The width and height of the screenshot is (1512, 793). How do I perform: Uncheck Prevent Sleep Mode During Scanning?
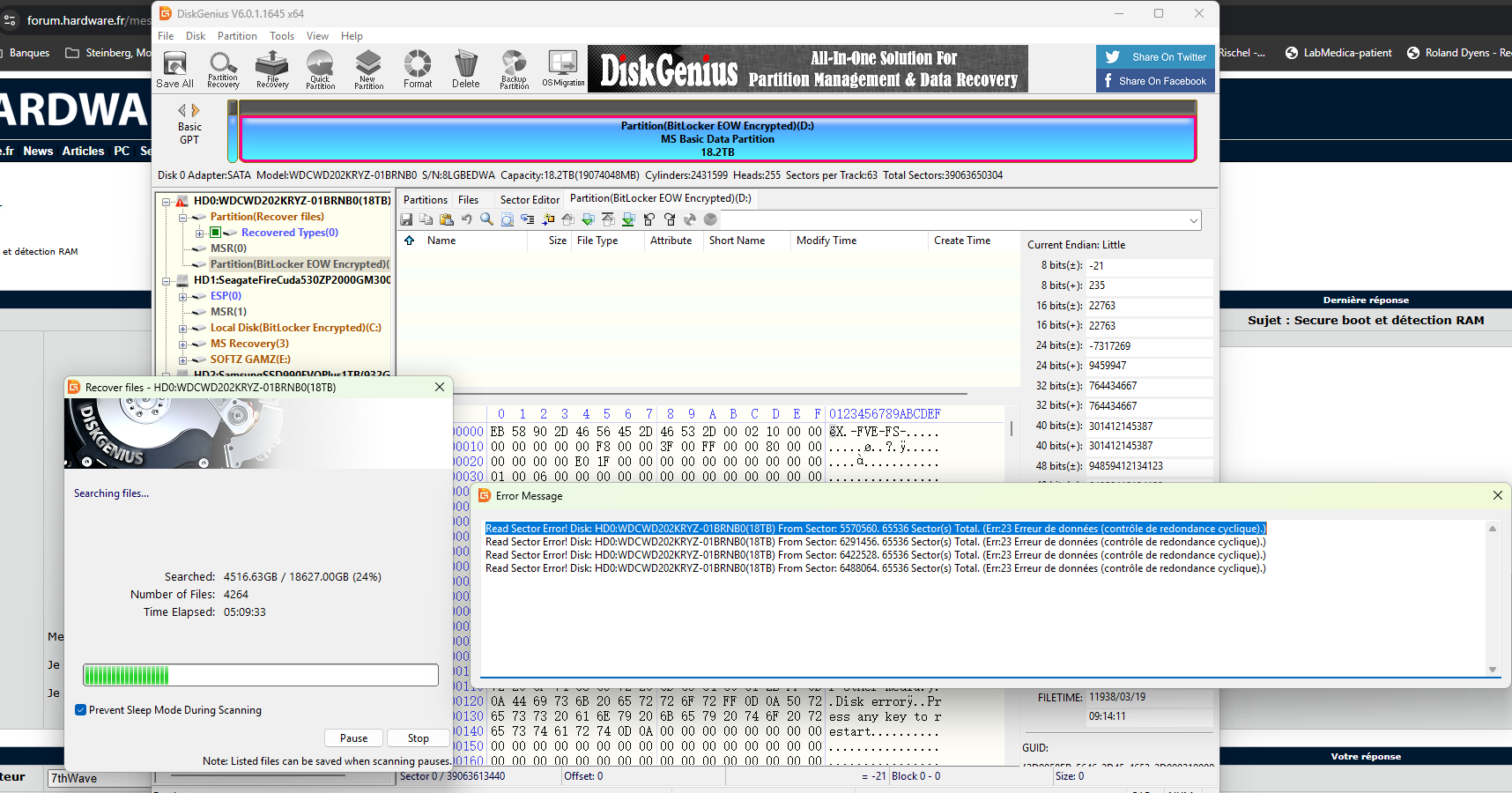[x=81, y=710]
